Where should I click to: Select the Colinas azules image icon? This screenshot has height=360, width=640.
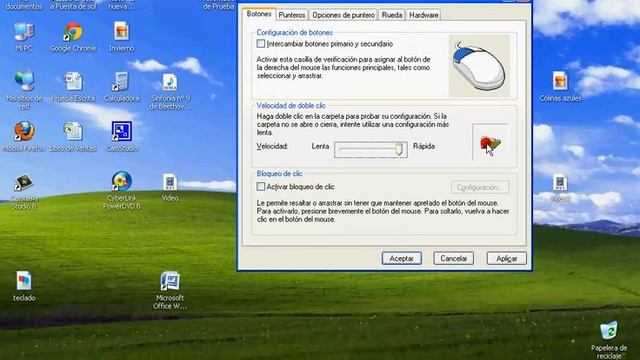[x=560, y=81]
